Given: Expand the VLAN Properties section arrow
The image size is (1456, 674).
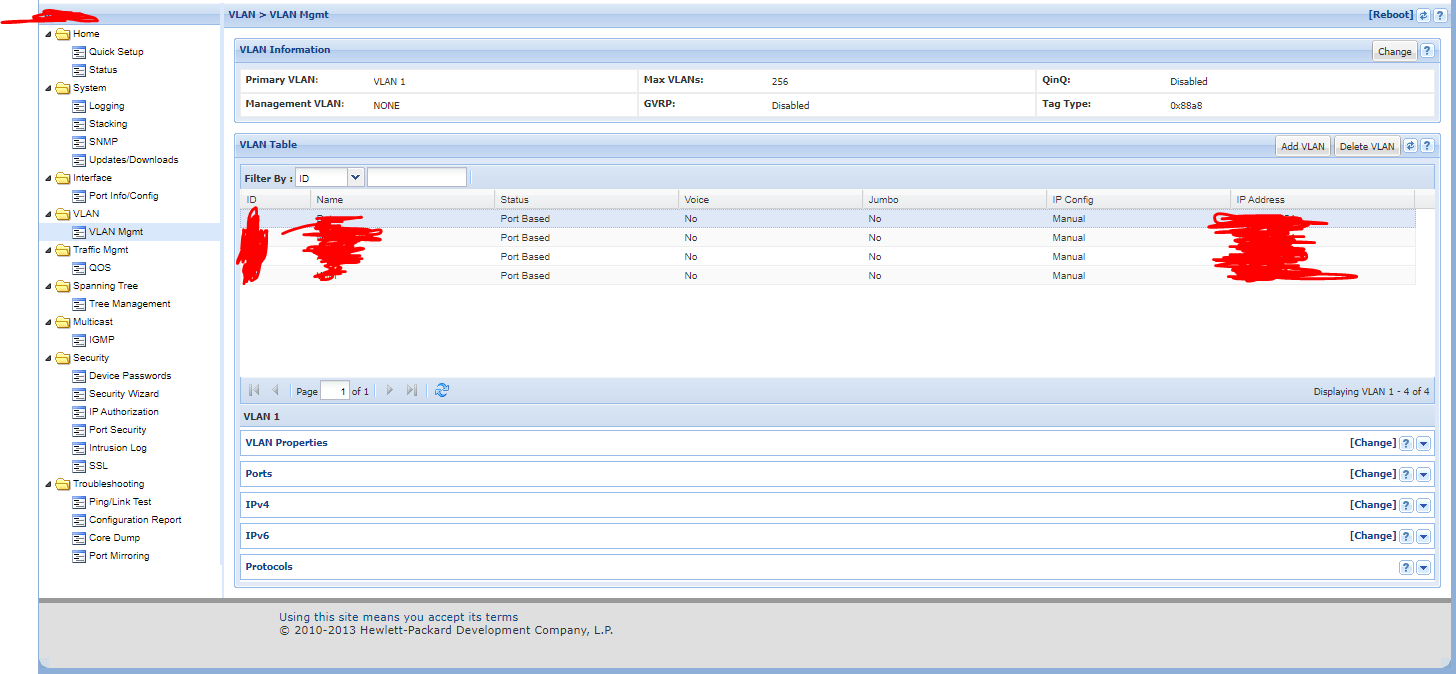Looking at the screenshot, I should coord(1424,444).
